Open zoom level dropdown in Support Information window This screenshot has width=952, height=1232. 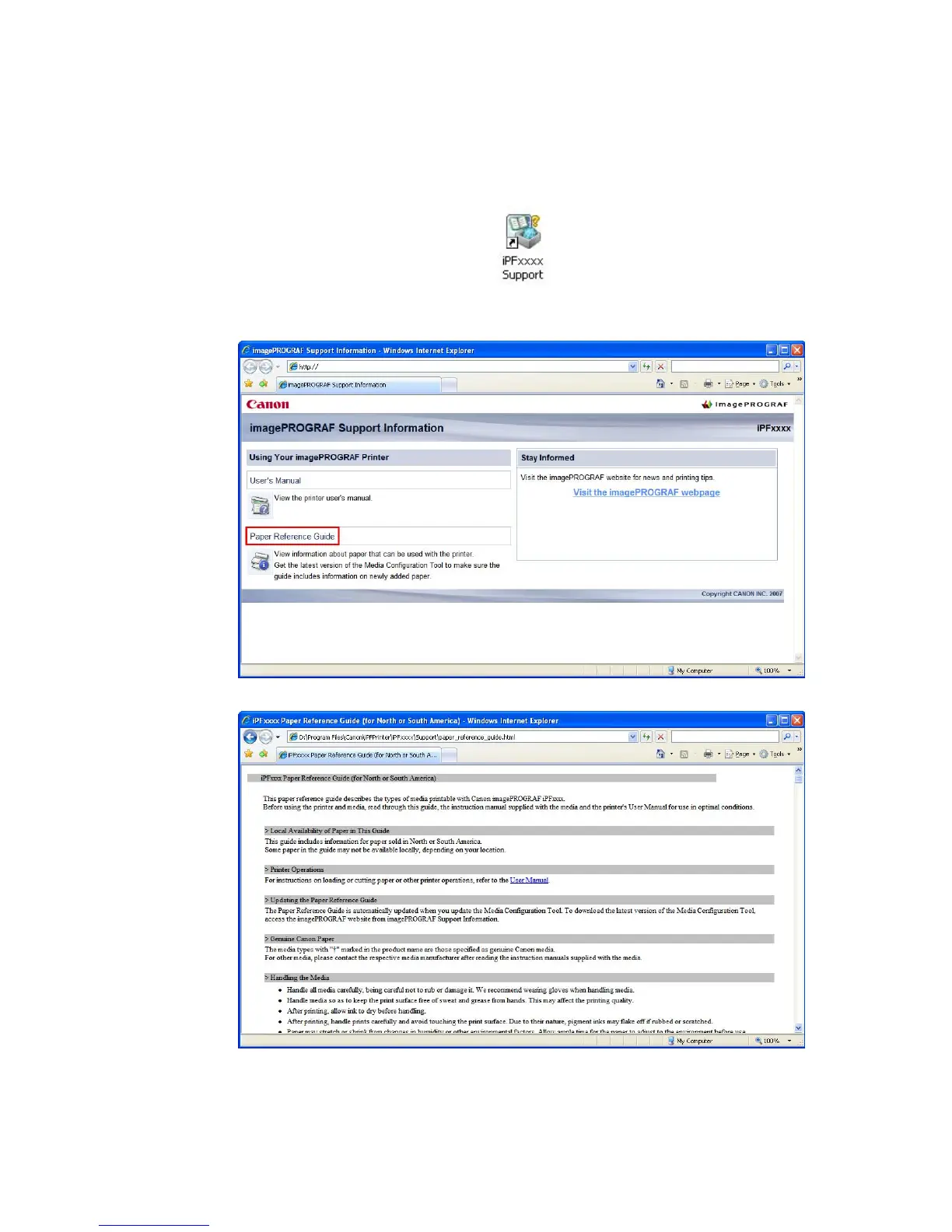coord(790,670)
